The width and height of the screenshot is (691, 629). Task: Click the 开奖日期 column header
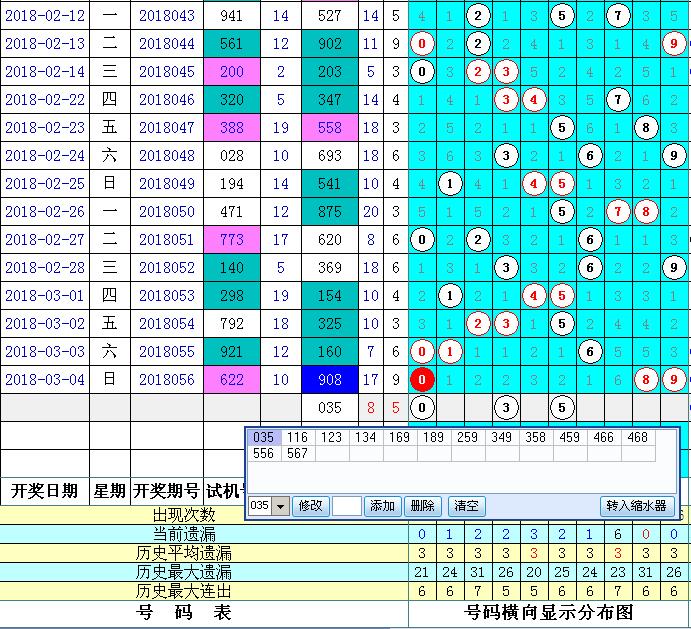coord(44,490)
